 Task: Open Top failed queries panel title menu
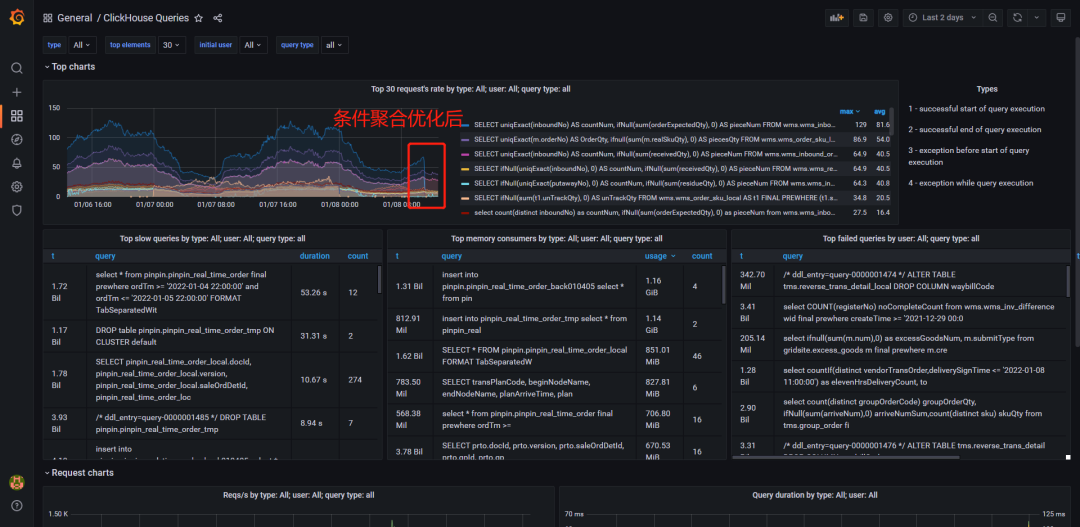click(901, 238)
